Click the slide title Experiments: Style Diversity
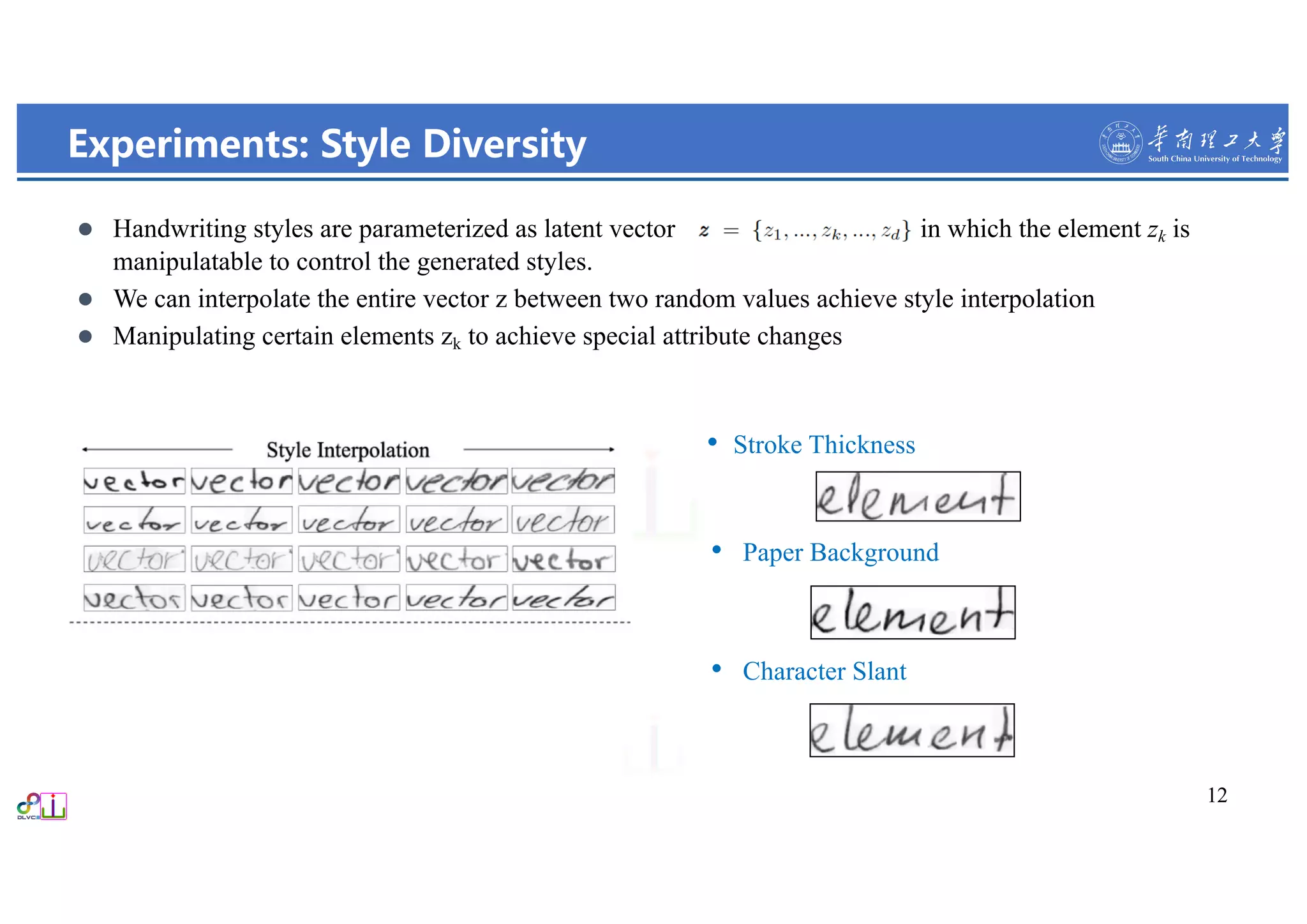Screen dimensions: 1307x924 pyautogui.click(x=327, y=144)
